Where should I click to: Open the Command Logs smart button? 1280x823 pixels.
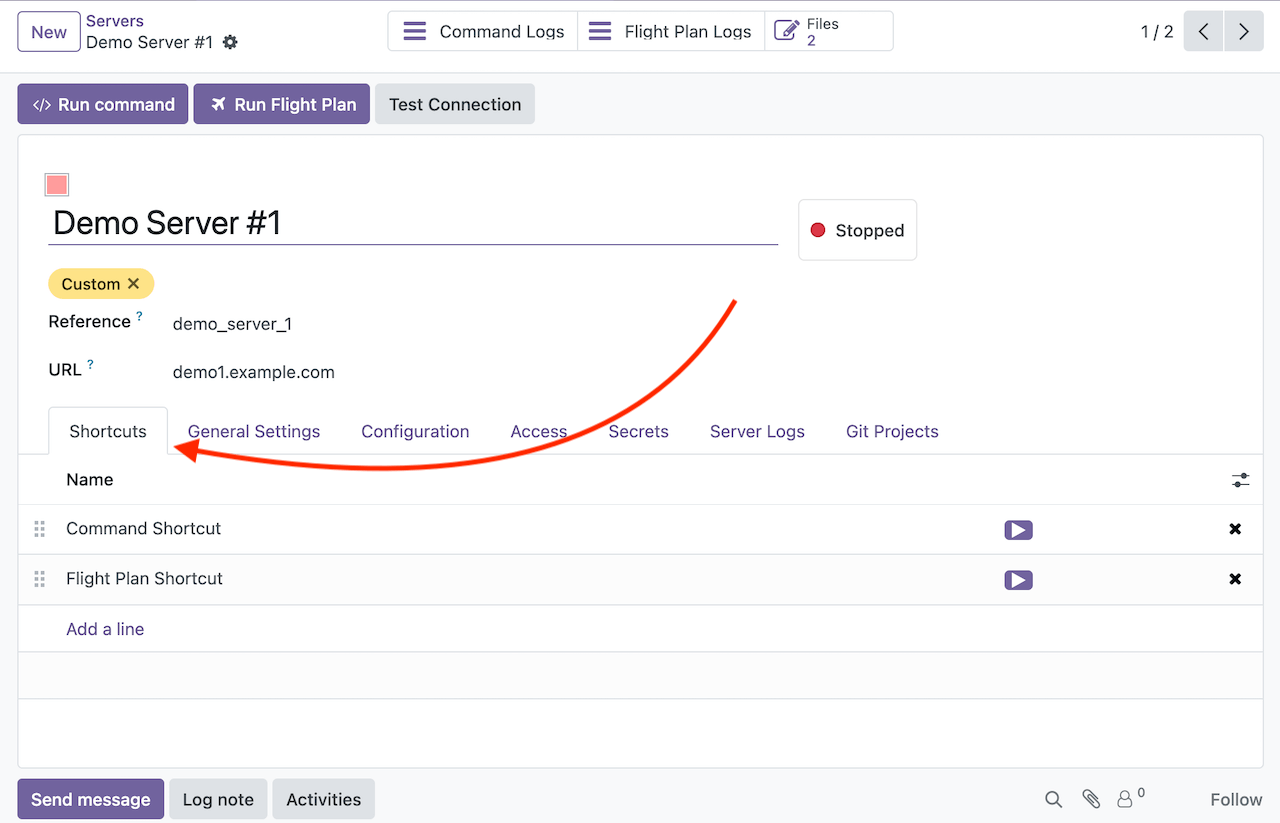[x=482, y=31]
